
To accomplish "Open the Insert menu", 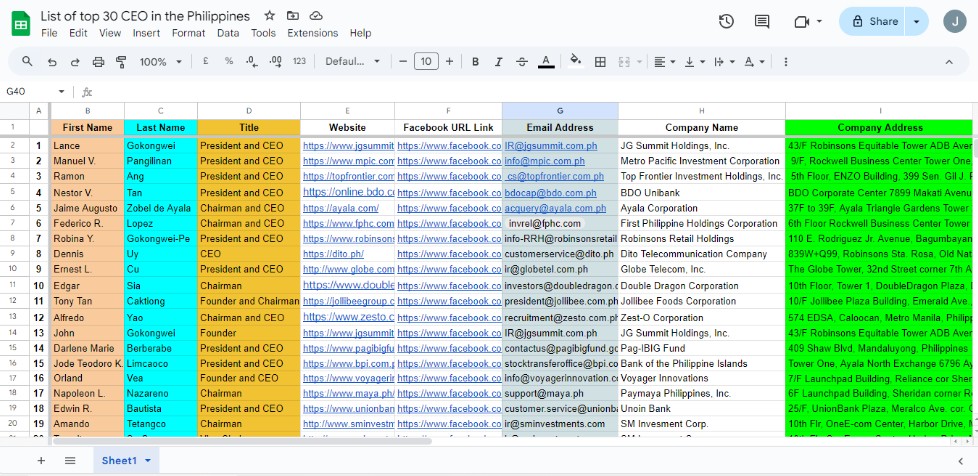I will pyautogui.click(x=146, y=33).
